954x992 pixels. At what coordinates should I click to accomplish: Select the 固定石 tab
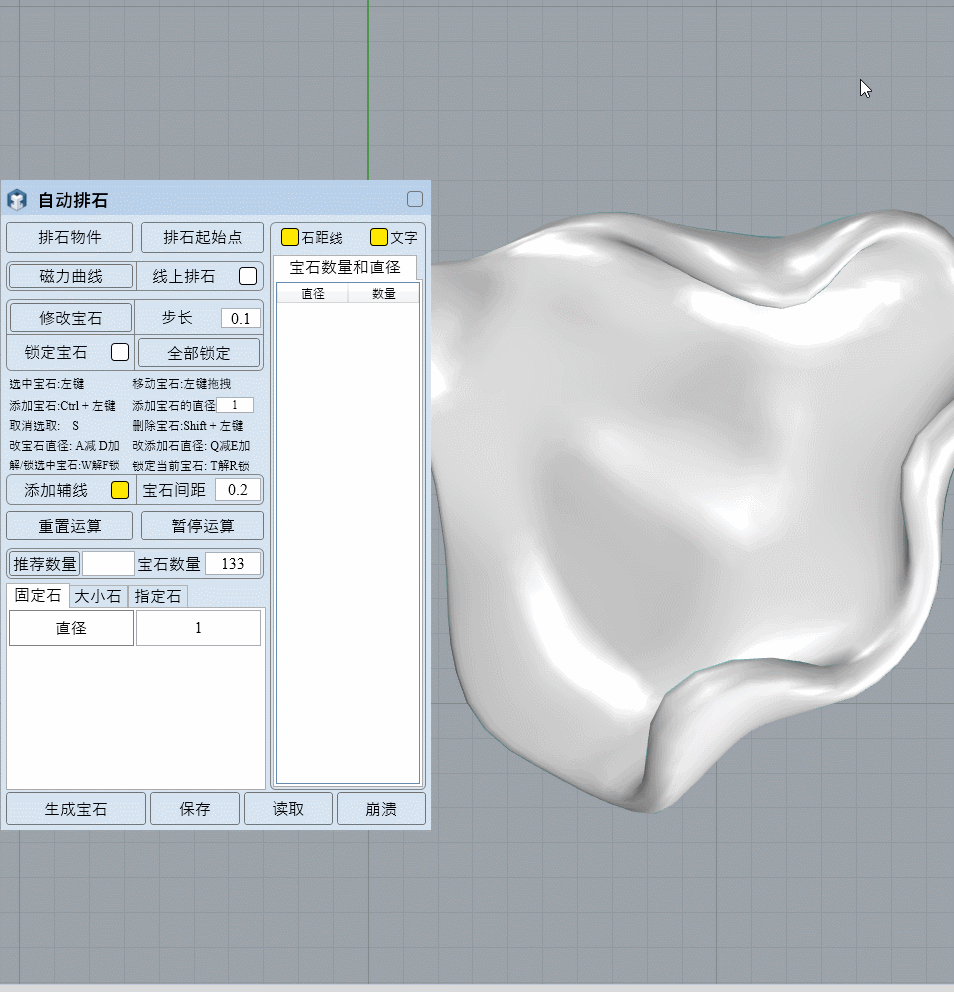(x=38, y=596)
